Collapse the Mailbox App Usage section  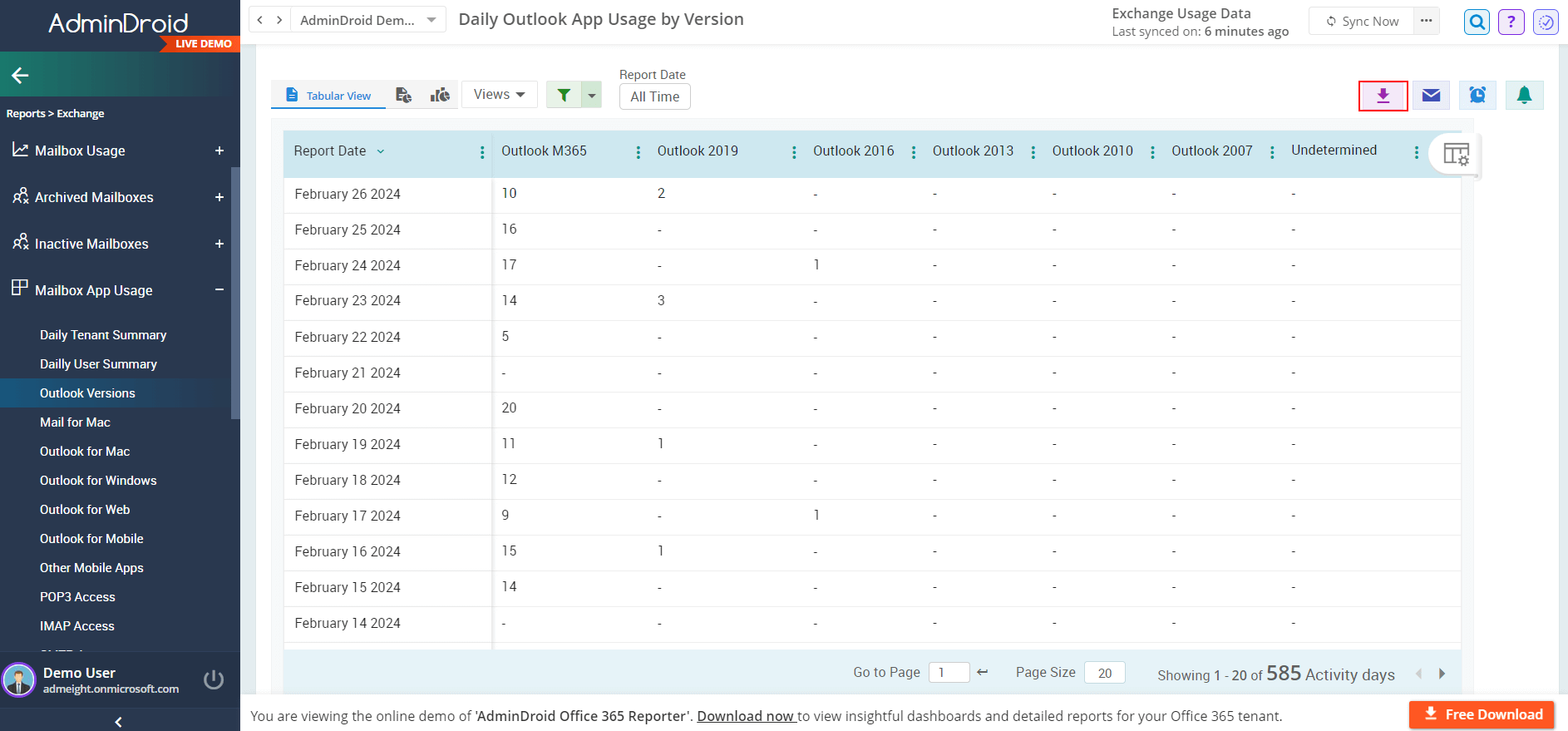tap(219, 290)
